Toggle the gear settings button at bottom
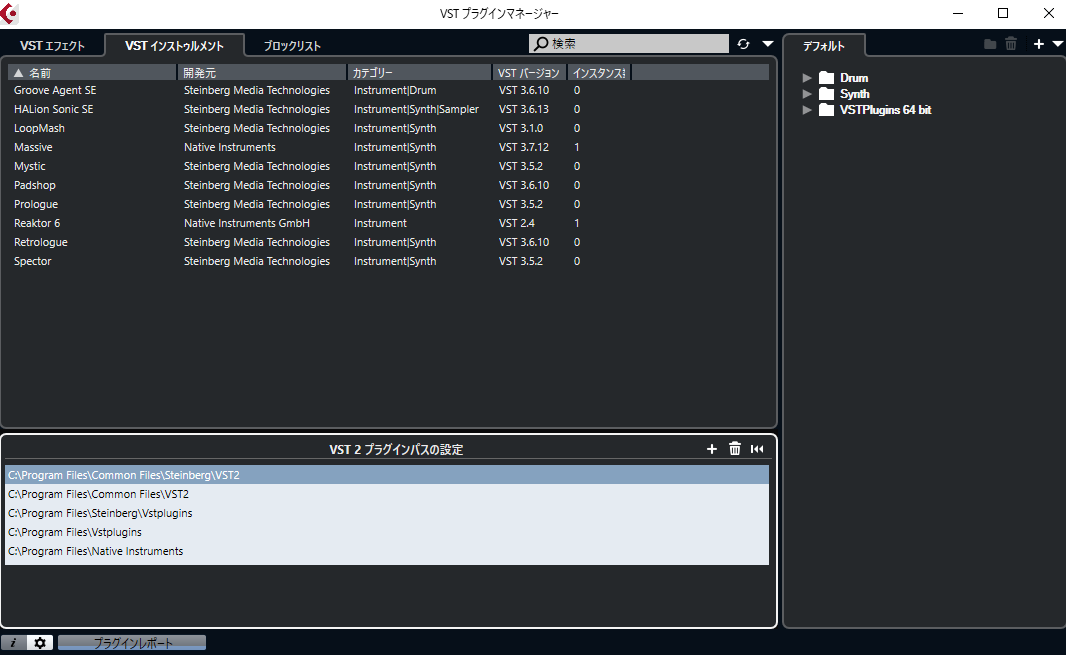Screen dimensions: 1066x655 (x=39, y=643)
